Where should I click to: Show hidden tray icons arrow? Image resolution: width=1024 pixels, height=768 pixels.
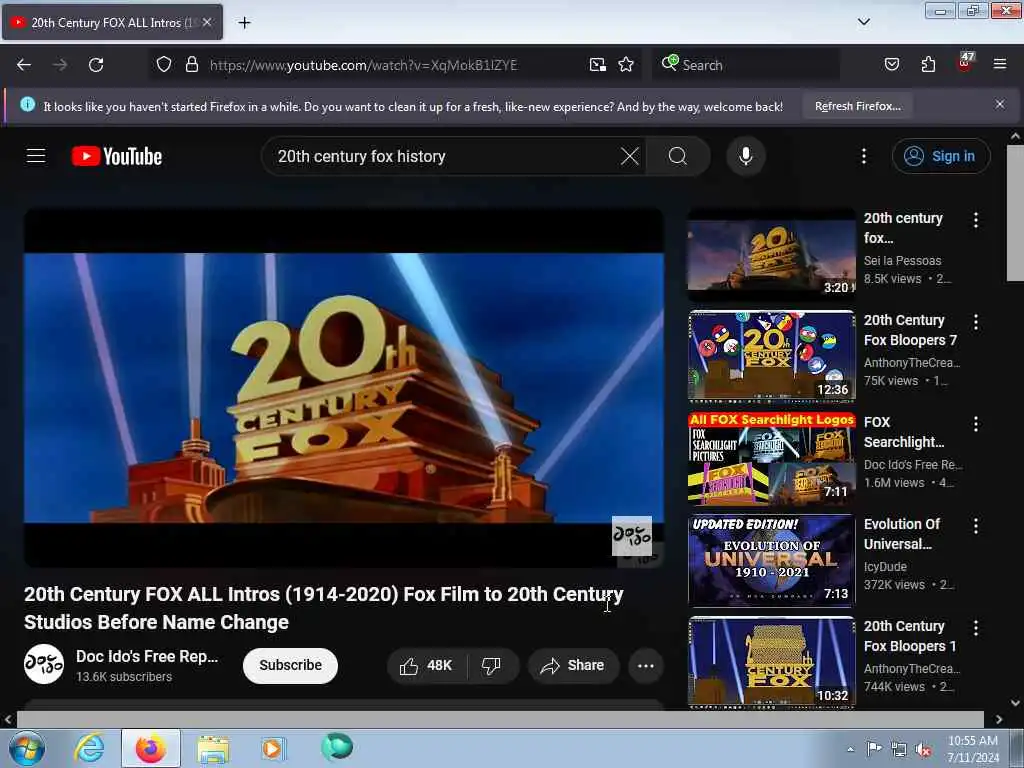(x=850, y=749)
